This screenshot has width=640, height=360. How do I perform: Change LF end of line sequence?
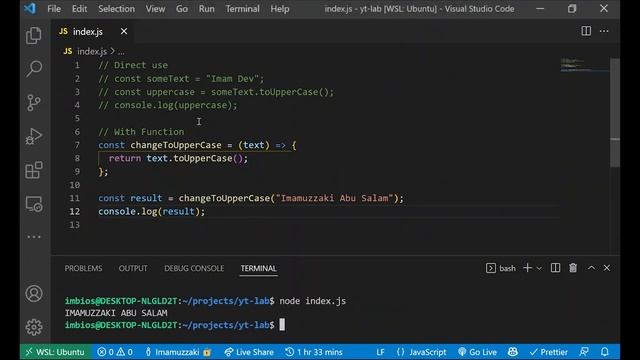point(380,352)
